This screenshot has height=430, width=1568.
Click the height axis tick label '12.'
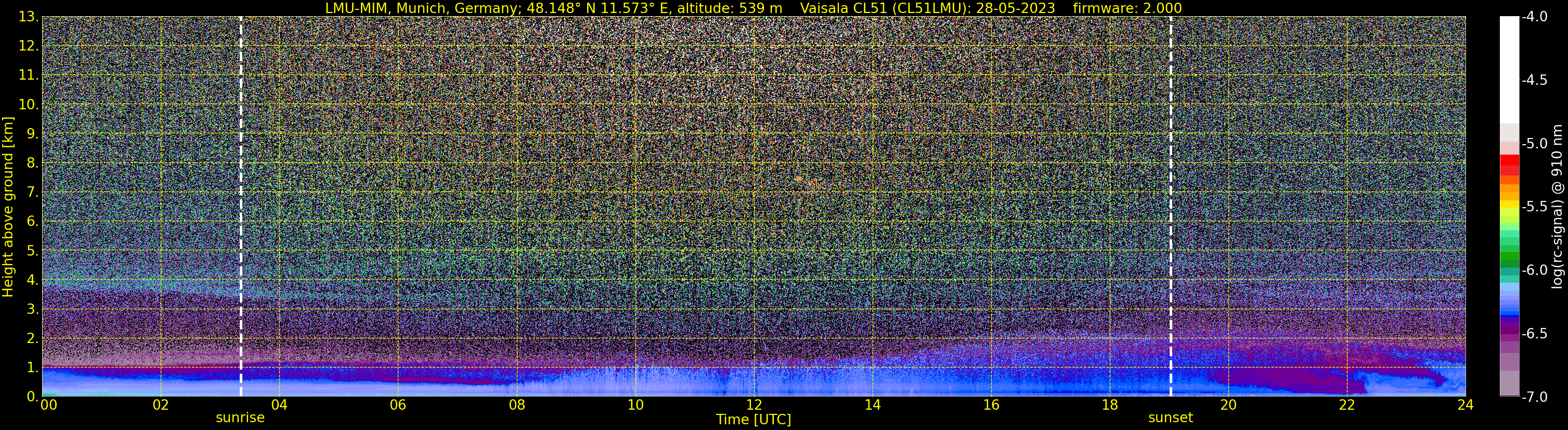(29, 46)
